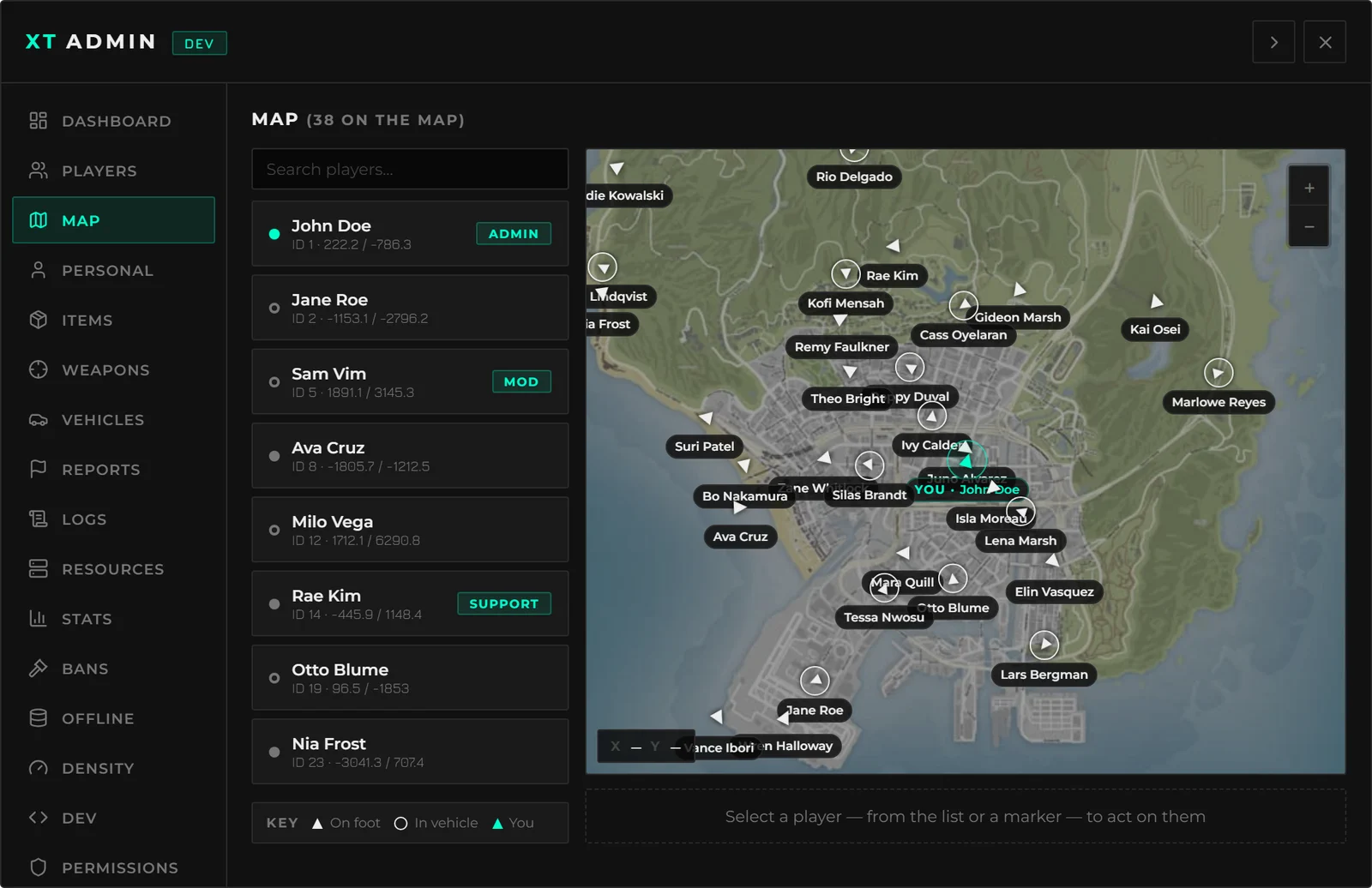Click the Kofi Mensah map label
Image resolution: width=1372 pixels, height=888 pixels.
845,303
